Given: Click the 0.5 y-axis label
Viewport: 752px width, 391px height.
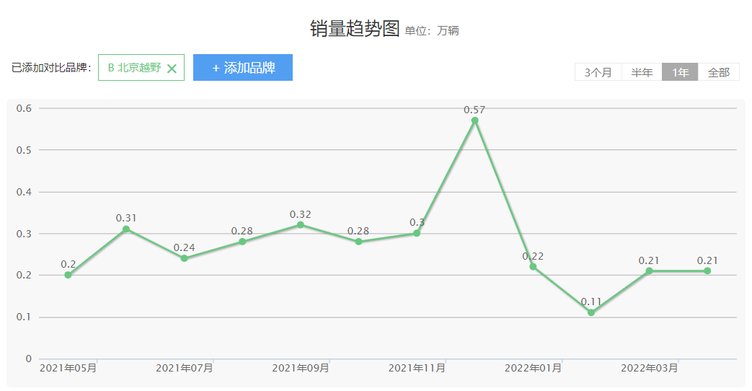Looking at the screenshot, I should (24, 150).
